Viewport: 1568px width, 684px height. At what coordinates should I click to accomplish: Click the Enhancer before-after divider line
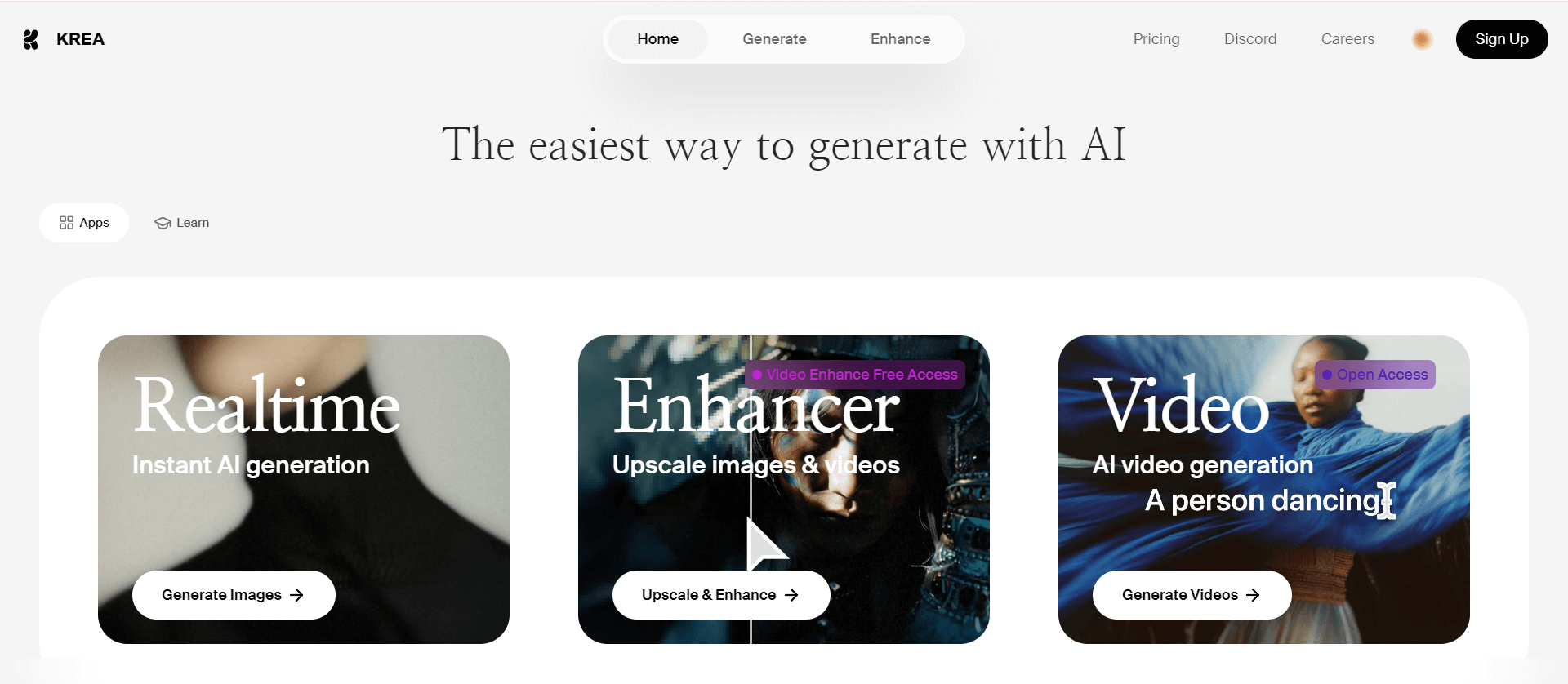point(751,490)
